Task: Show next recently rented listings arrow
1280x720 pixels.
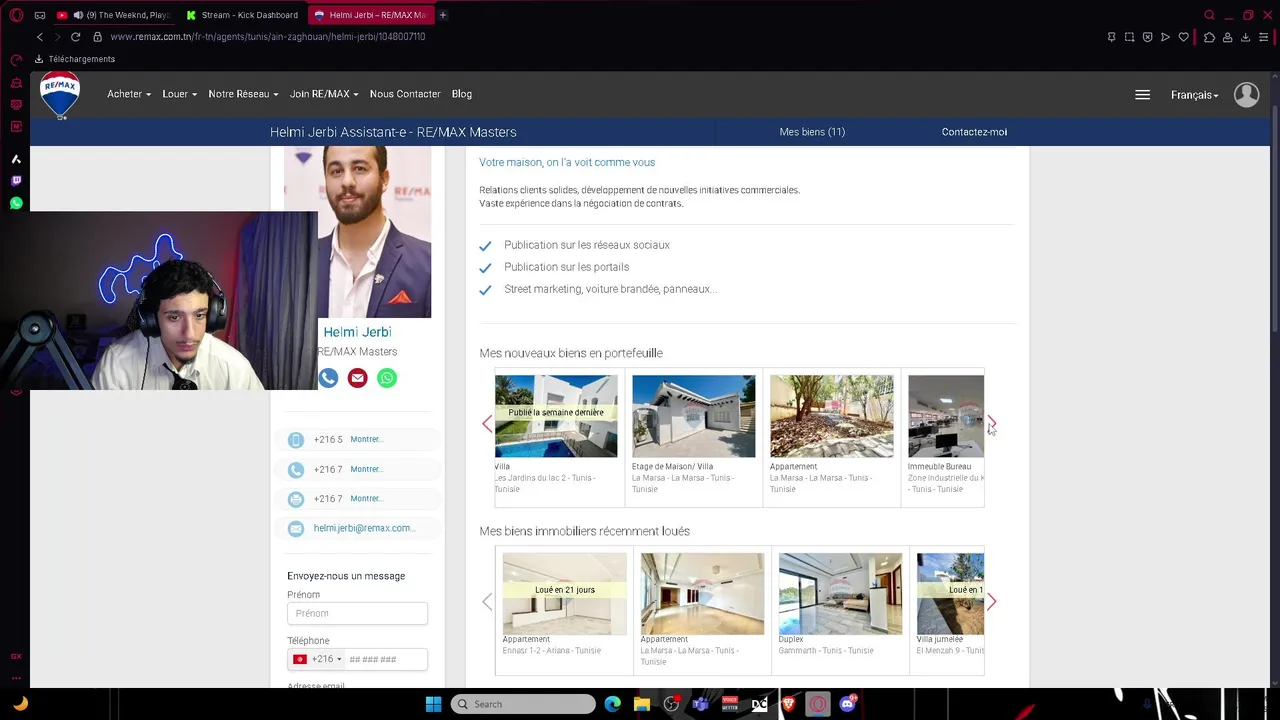Action: (991, 602)
